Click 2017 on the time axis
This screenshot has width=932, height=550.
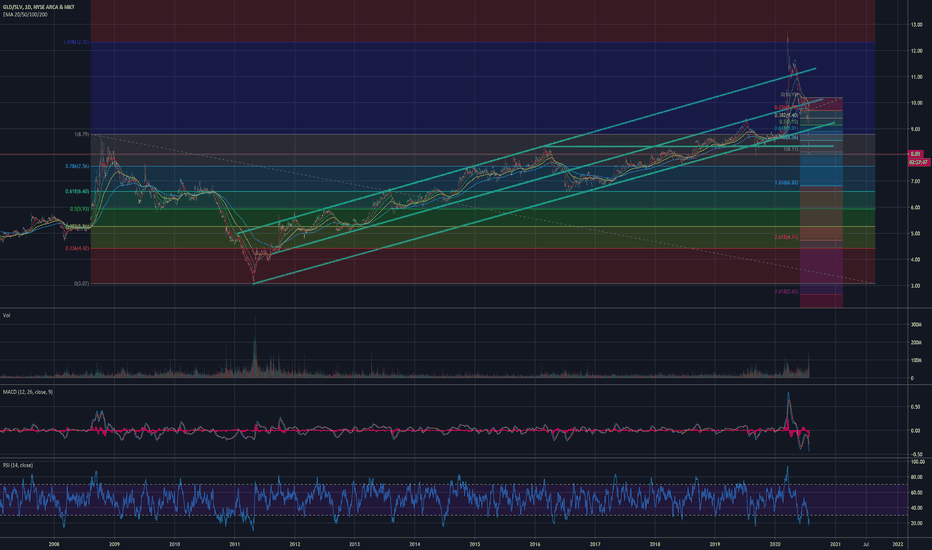click(x=594, y=544)
